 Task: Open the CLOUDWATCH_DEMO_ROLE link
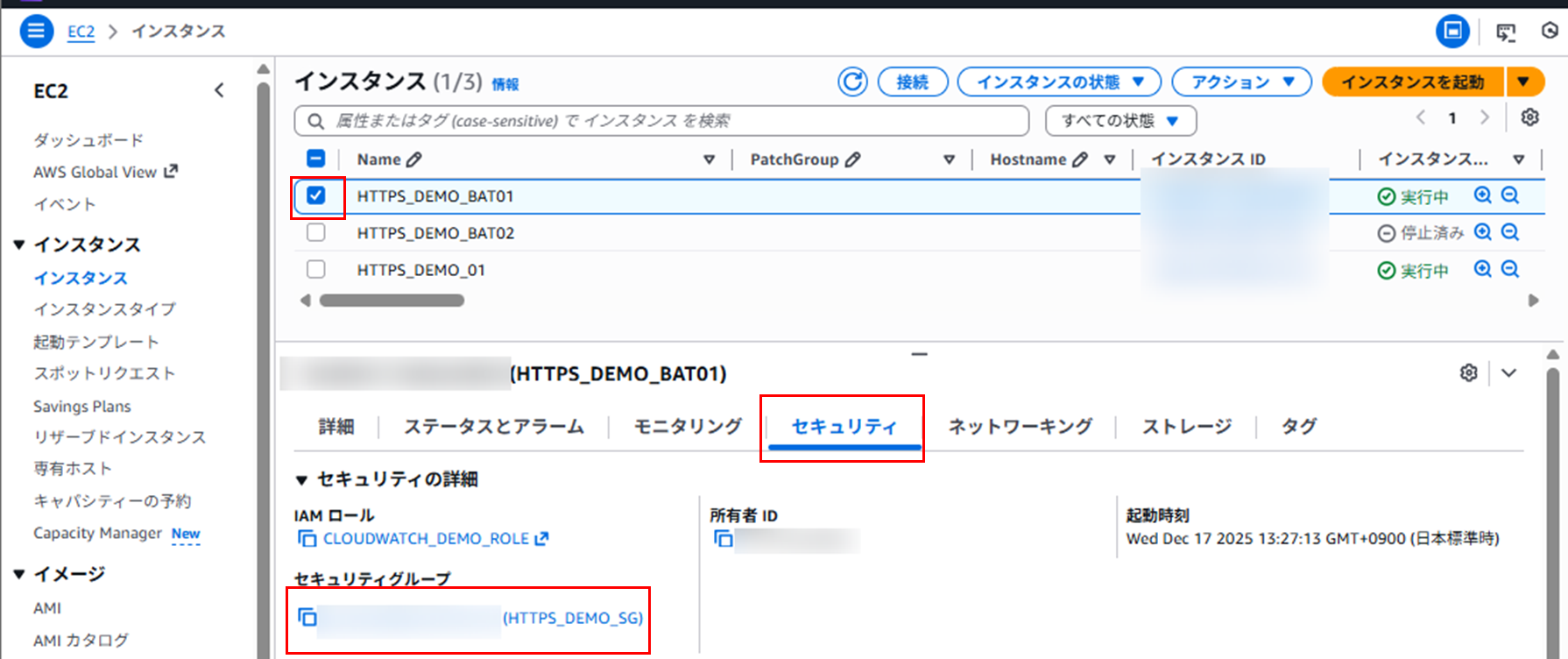[435, 538]
